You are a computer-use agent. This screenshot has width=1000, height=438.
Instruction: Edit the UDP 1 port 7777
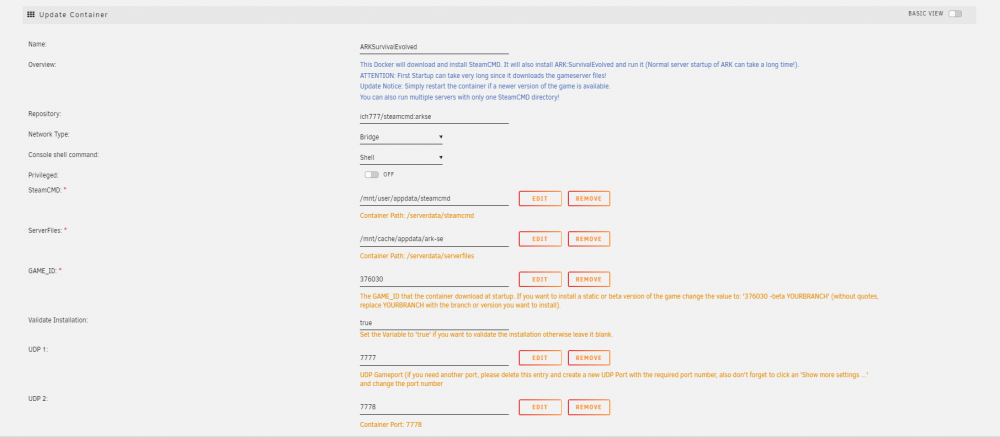click(x=540, y=358)
